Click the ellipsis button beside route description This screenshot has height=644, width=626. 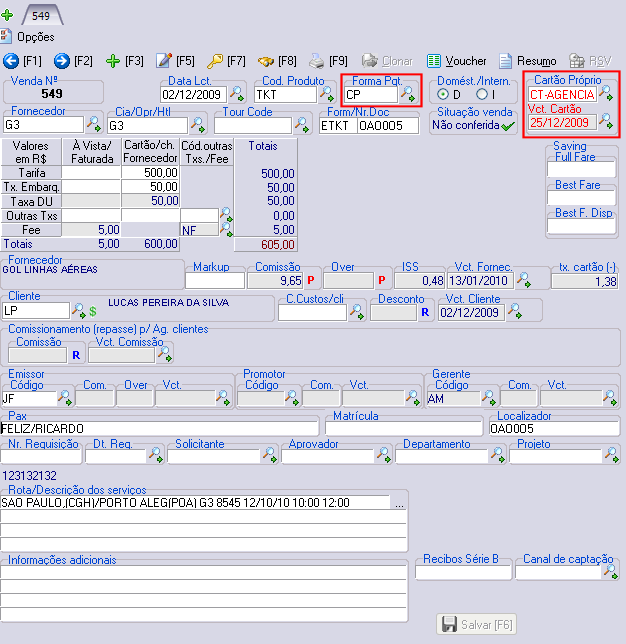point(399,504)
